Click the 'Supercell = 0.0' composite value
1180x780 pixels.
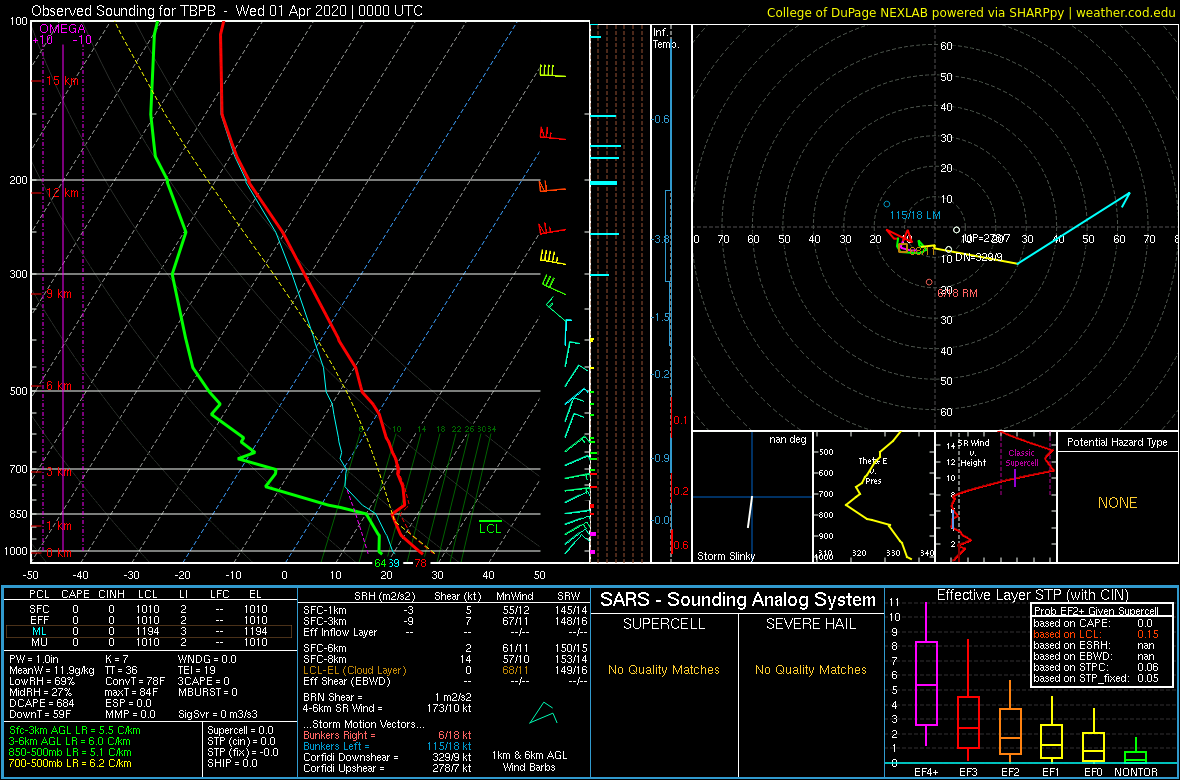(x=242, y=730)
